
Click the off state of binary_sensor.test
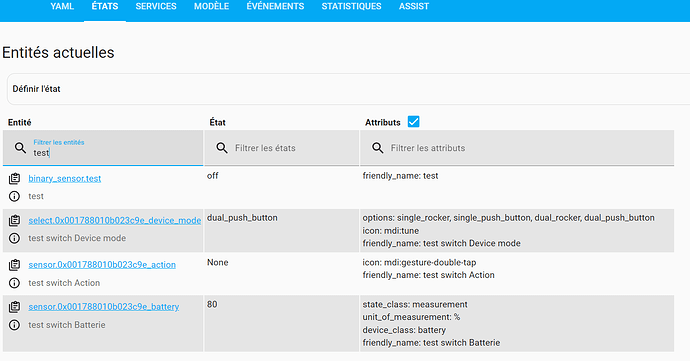pos(213,176)
